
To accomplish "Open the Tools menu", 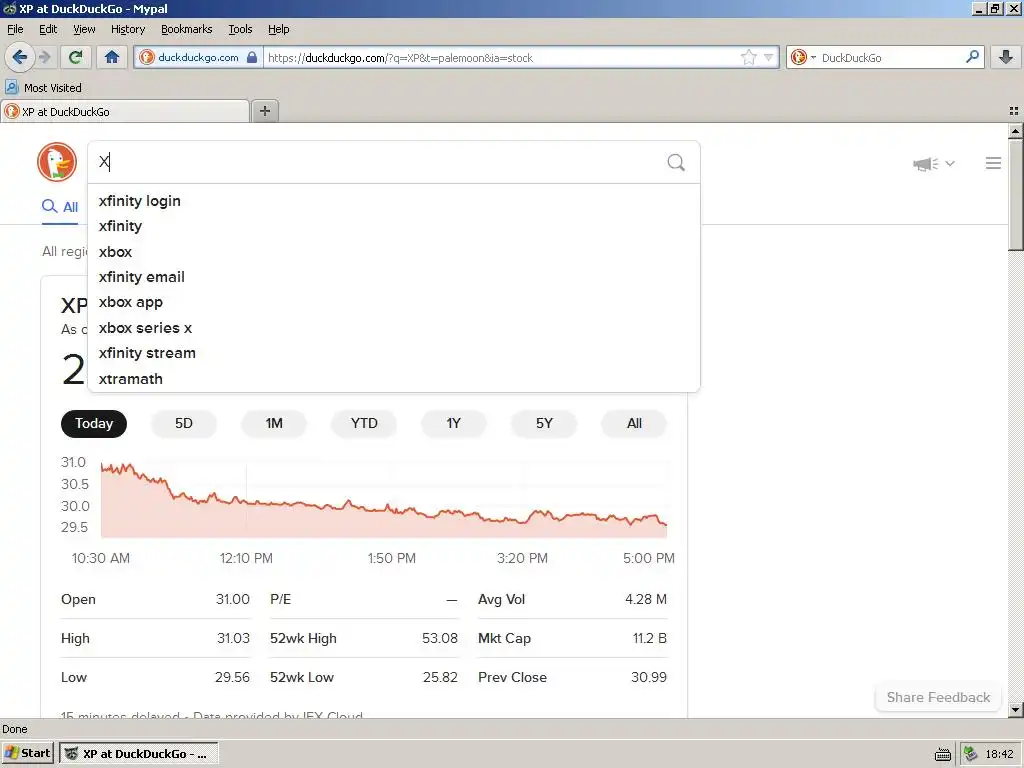I will (x=240, y=29).
